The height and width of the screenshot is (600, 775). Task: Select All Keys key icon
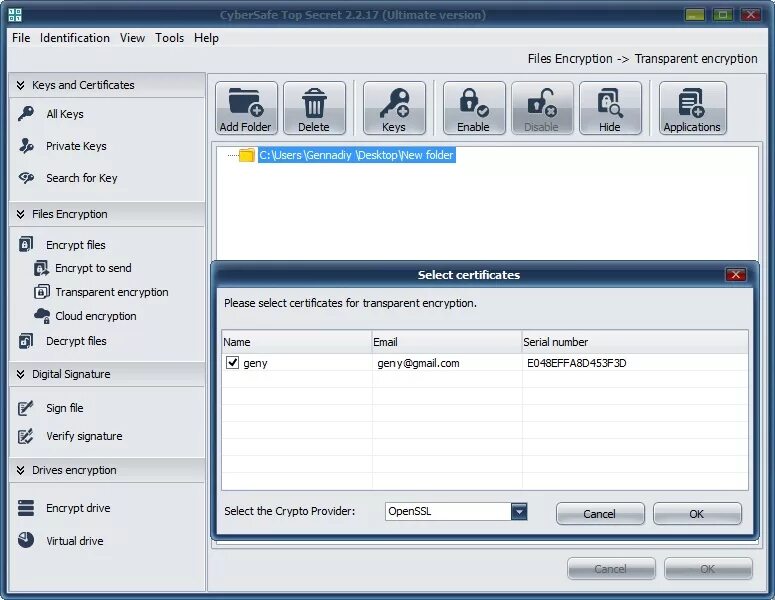26,114
